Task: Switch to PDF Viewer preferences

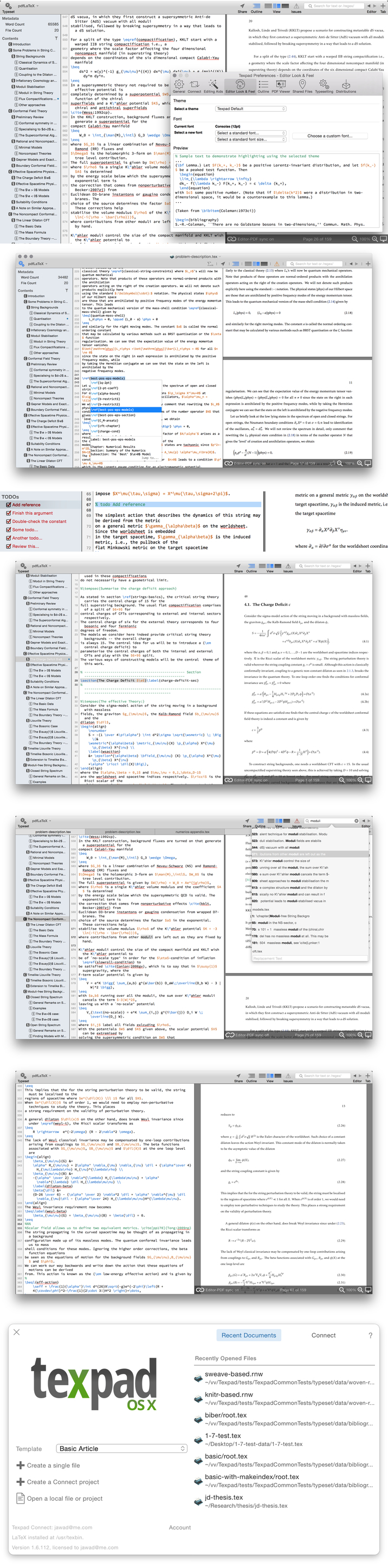Action: [280, 86]
